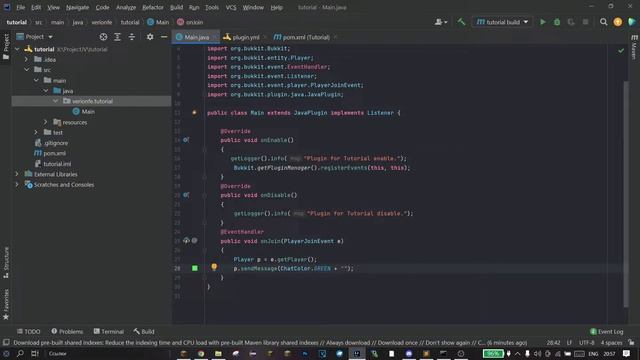The width and height of the screenshot is (640, 360).
Task: Open the Problems tool window
Action: click(67, 331)
